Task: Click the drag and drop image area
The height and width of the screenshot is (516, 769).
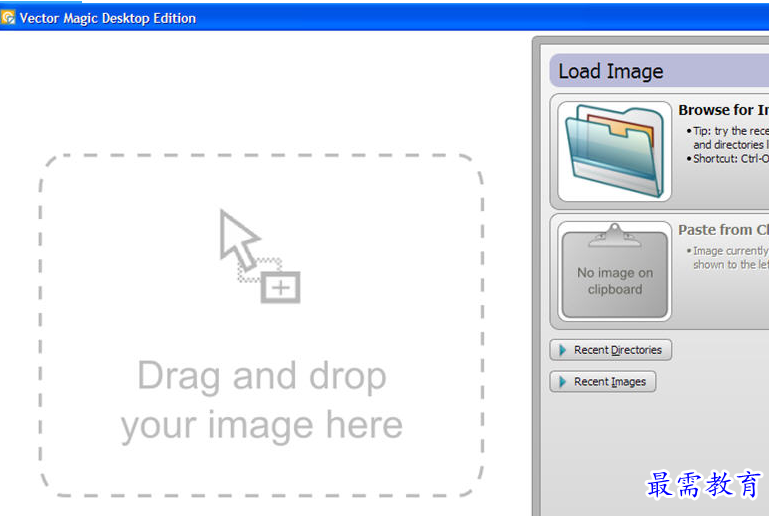Action: [261, 325]
